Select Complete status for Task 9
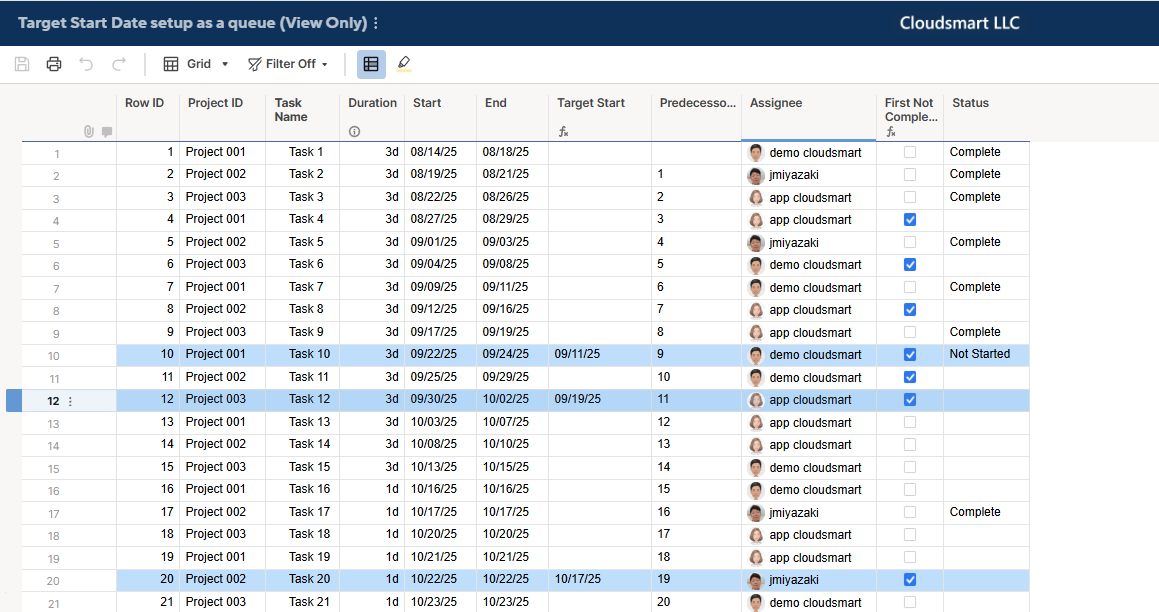The height and width of the screenshot is (612, 1159). (986, 333)
